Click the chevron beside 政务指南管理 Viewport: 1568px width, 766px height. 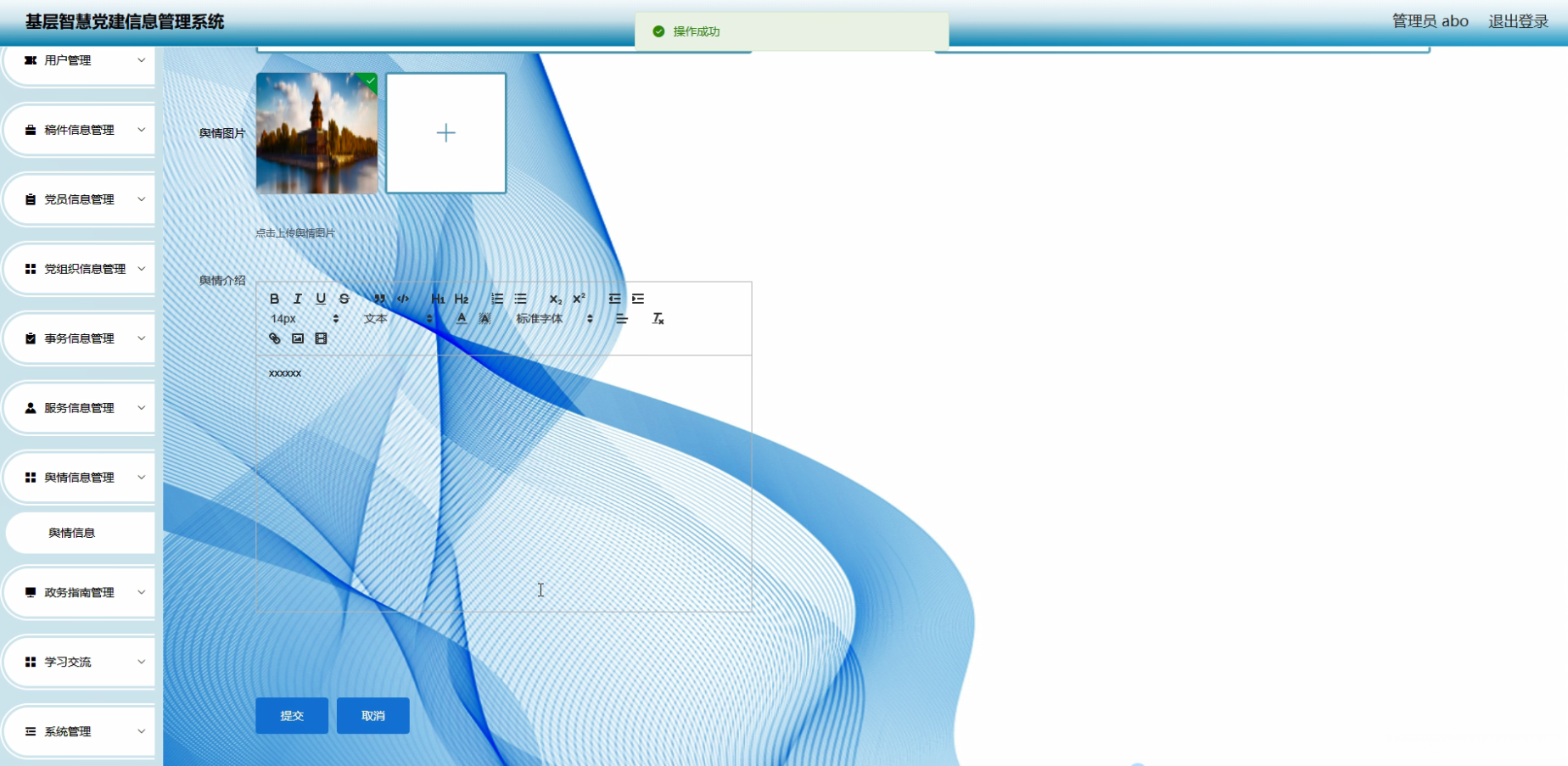tap(142, 592)
